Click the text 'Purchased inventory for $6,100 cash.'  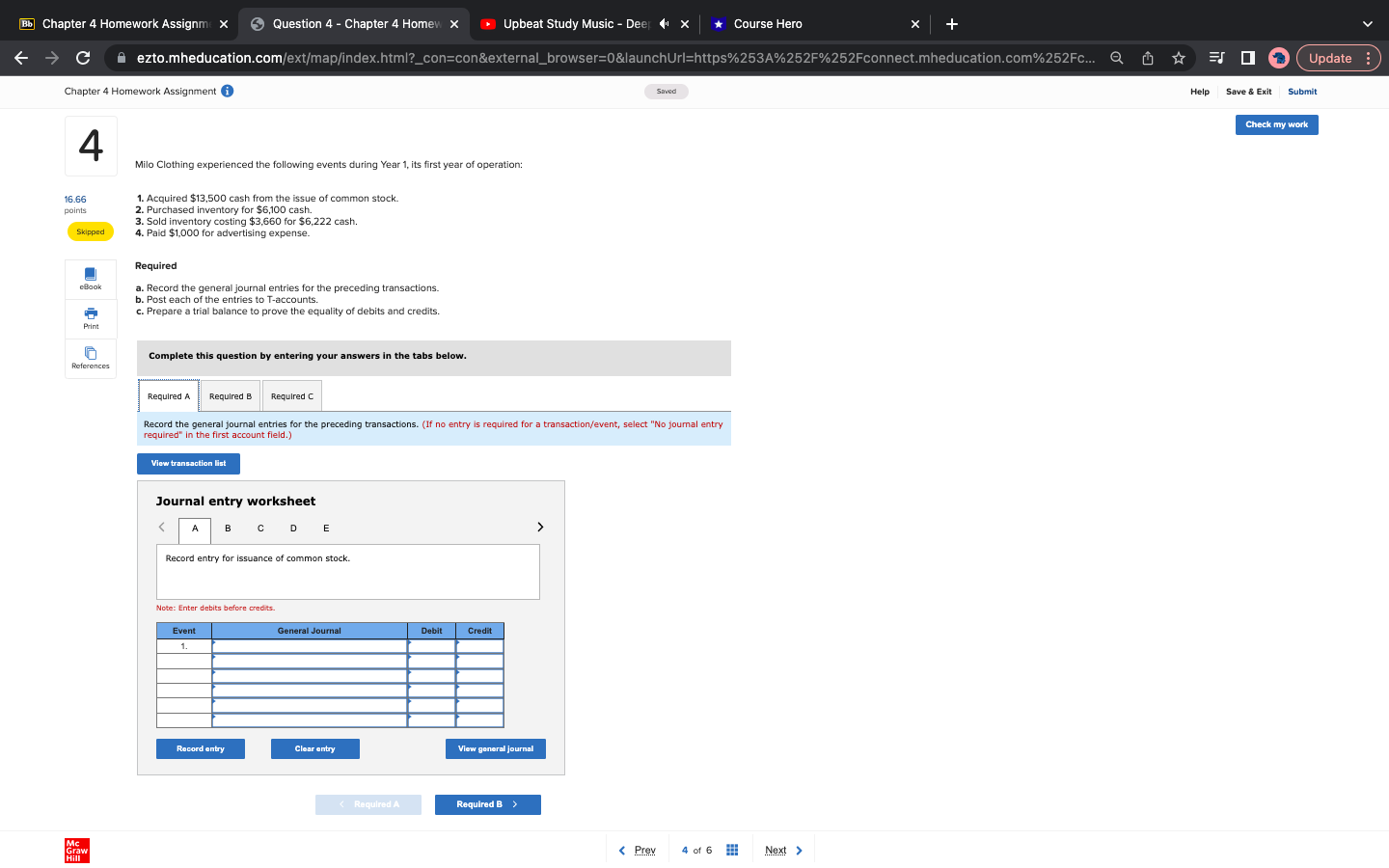[230, 210]
